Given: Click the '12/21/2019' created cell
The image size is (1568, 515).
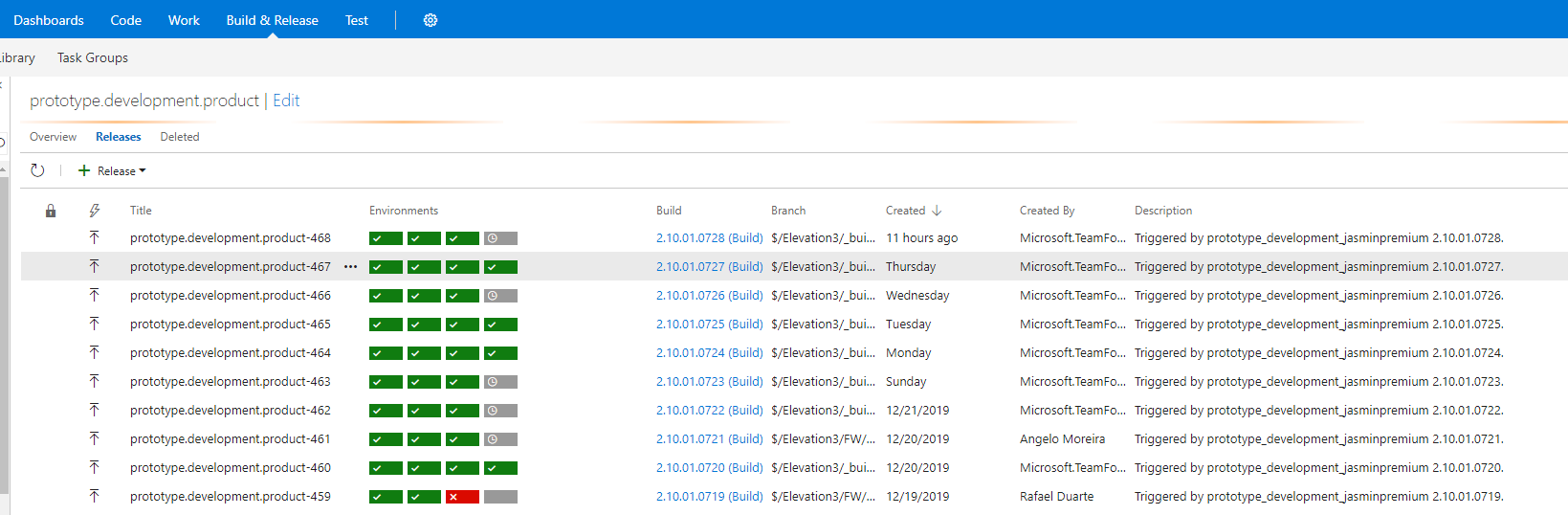Looking at the screenshot, I should click(917, 411).
